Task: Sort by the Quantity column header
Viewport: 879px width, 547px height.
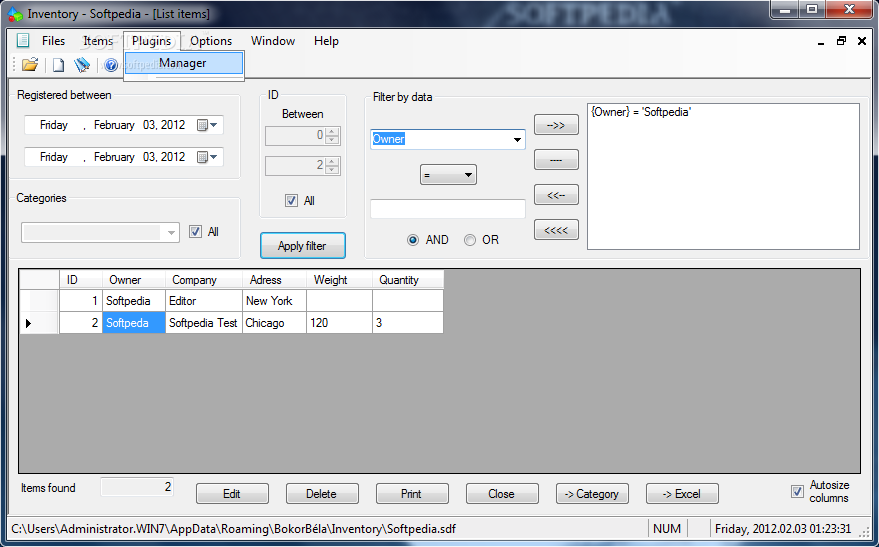Action: pos(408,280)
